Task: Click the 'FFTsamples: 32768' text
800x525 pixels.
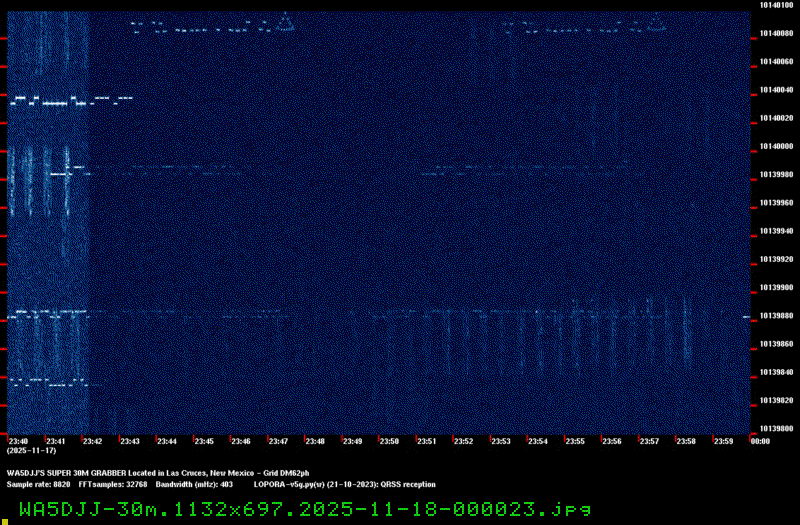Action: click(112, 484)
